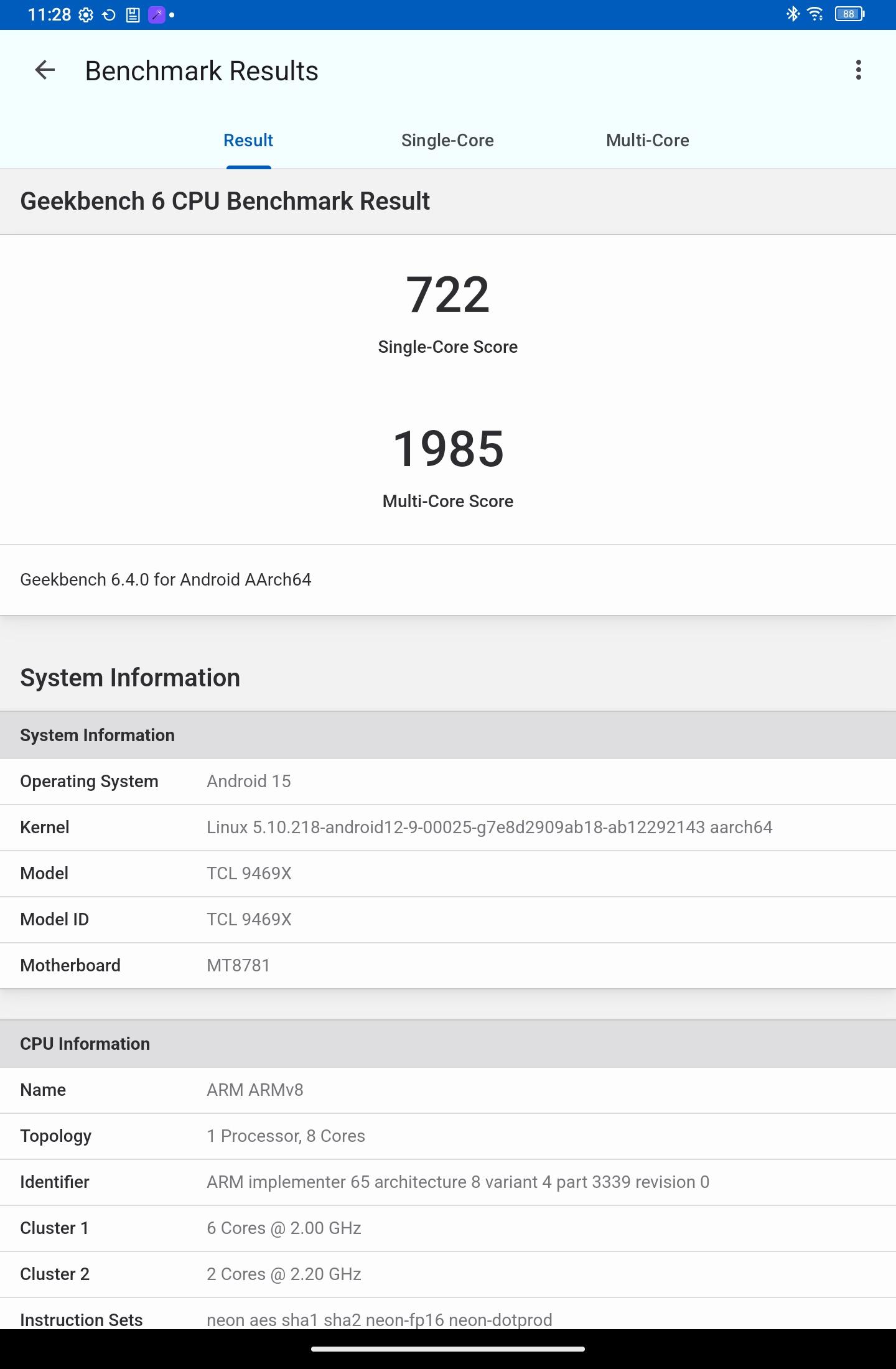
Task: Tap Cluster 1 value 6 Cores @ 2.00 GHz
Action: tap(284, 1228)
